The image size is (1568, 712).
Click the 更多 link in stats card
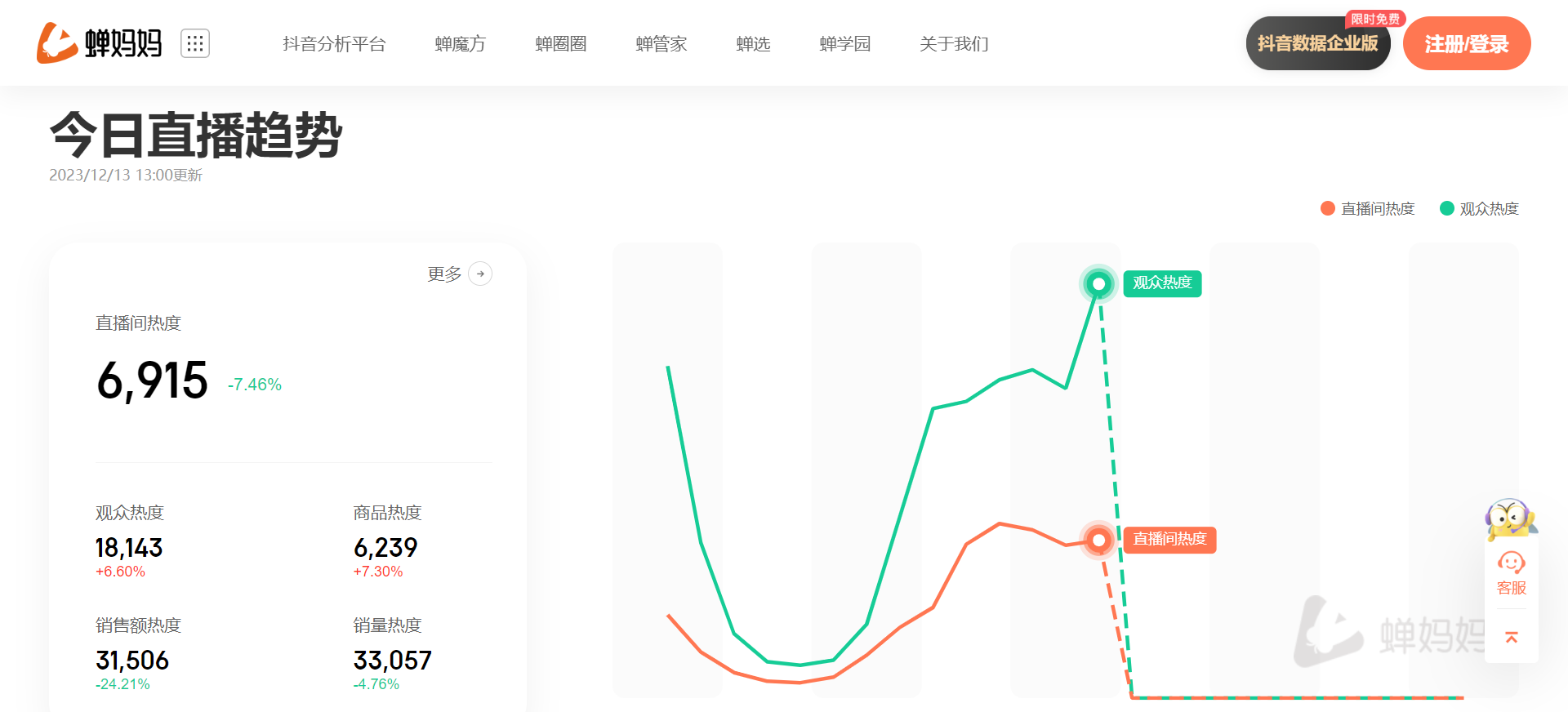coord(445,274)
